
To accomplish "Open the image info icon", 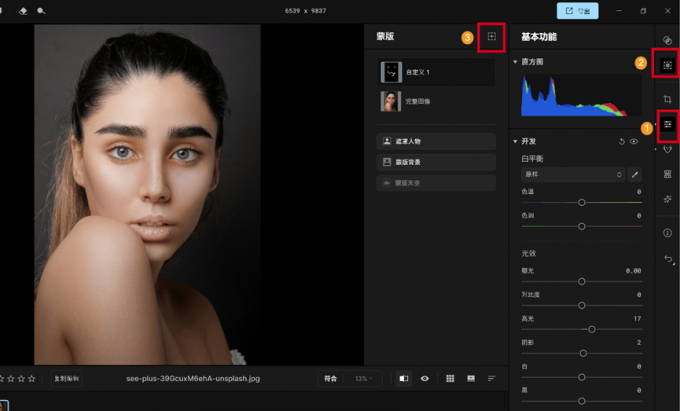I will pos(667,233).
